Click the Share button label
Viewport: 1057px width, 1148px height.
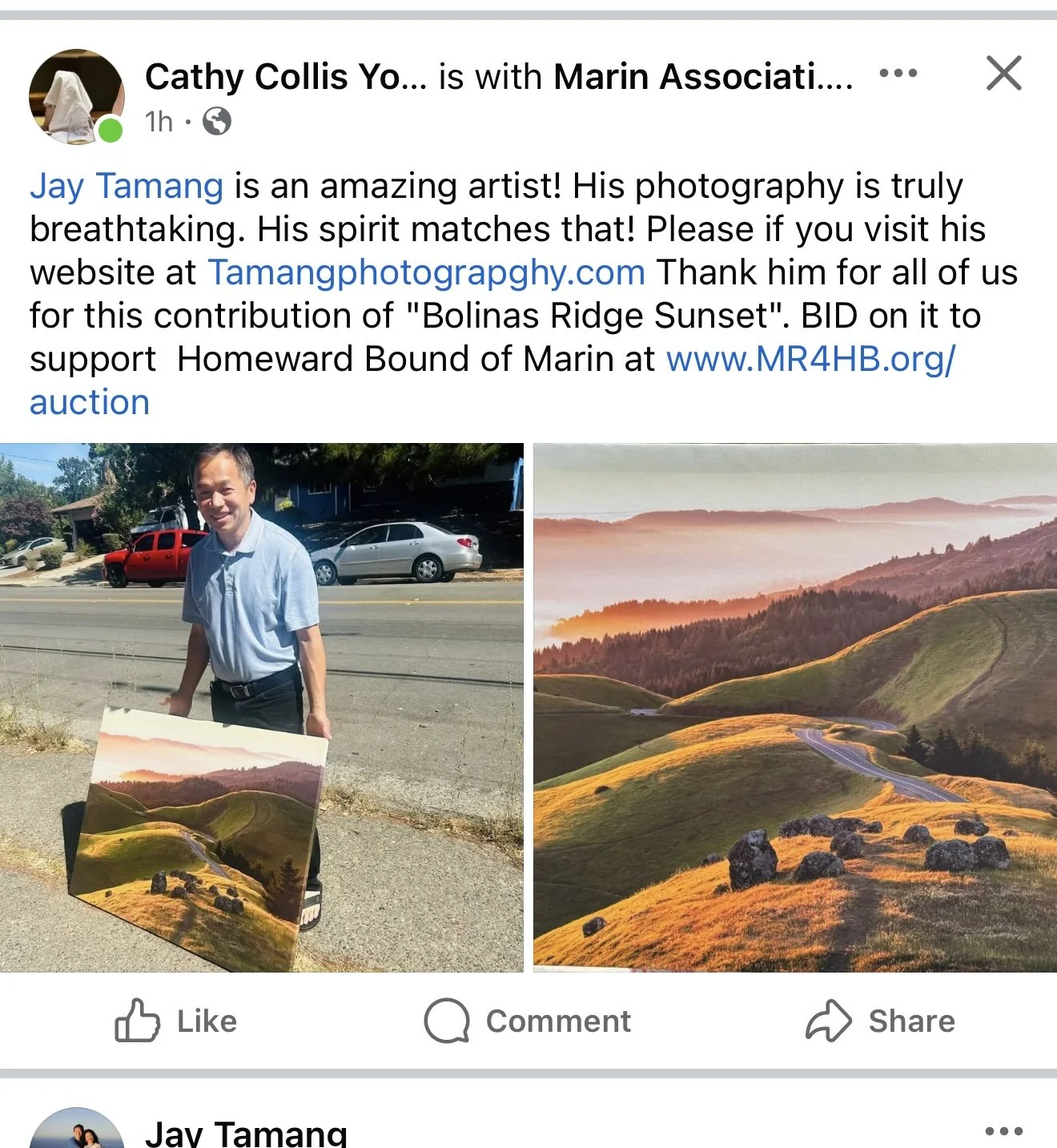click(x=912, y=1021)
